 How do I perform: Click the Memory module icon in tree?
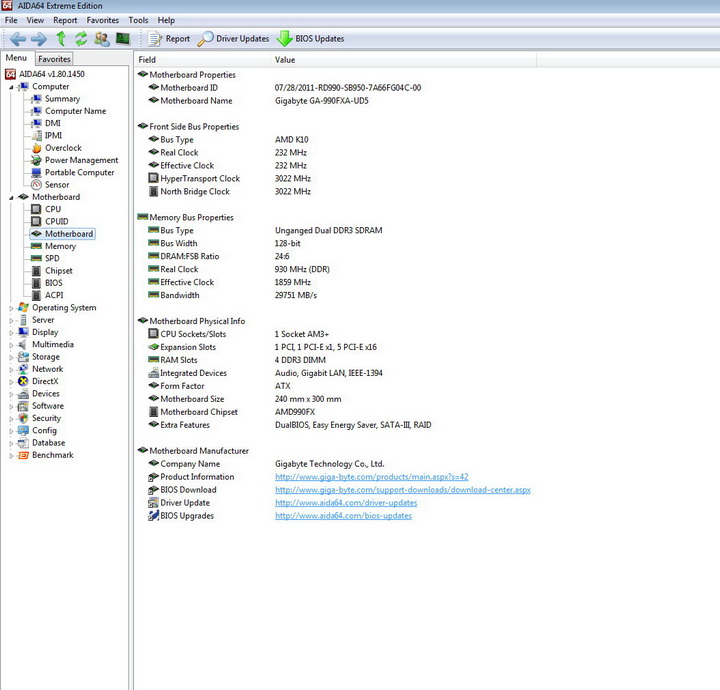pos(36,246)
